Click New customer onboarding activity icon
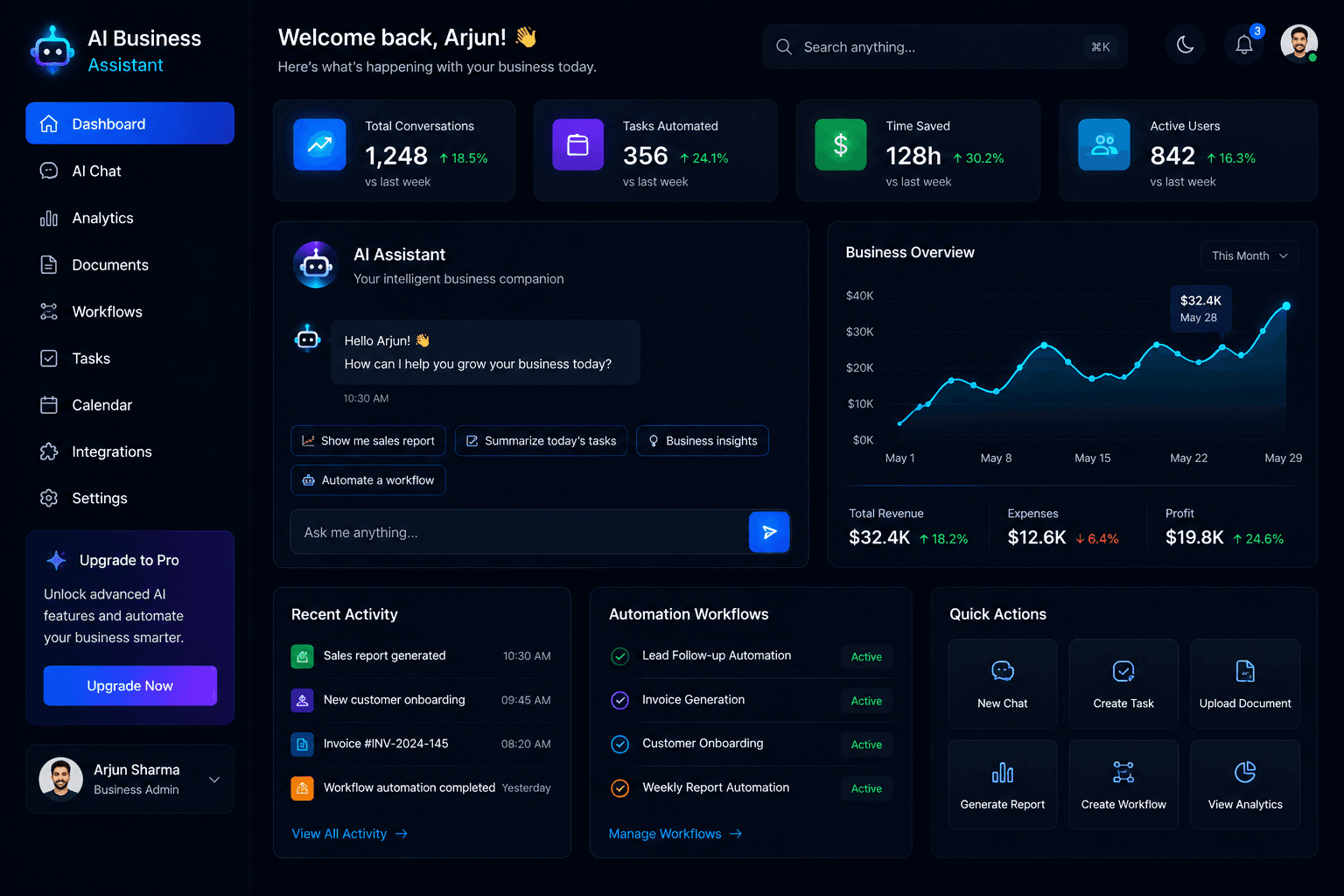This screenshot has height=896, width=1344. (x=302, y=700)
